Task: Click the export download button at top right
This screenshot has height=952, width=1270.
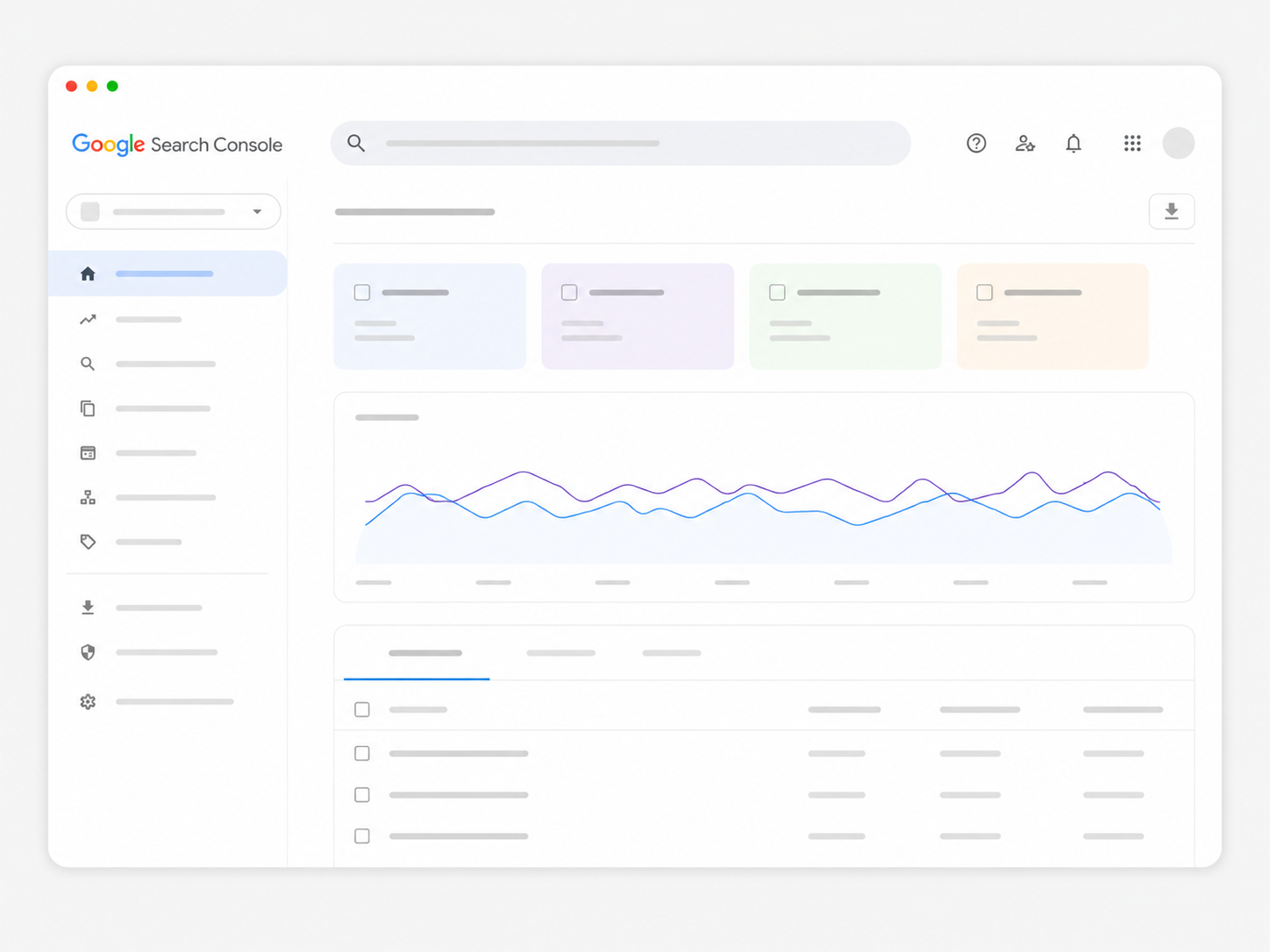Action: pyautogui.click(x=1172, y=211)
